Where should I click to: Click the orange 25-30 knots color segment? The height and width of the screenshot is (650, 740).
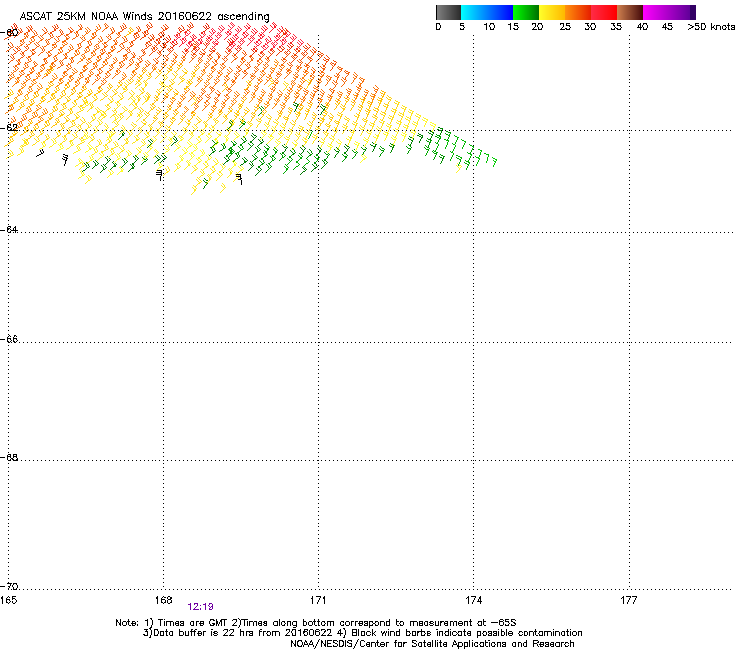point(578,12)
